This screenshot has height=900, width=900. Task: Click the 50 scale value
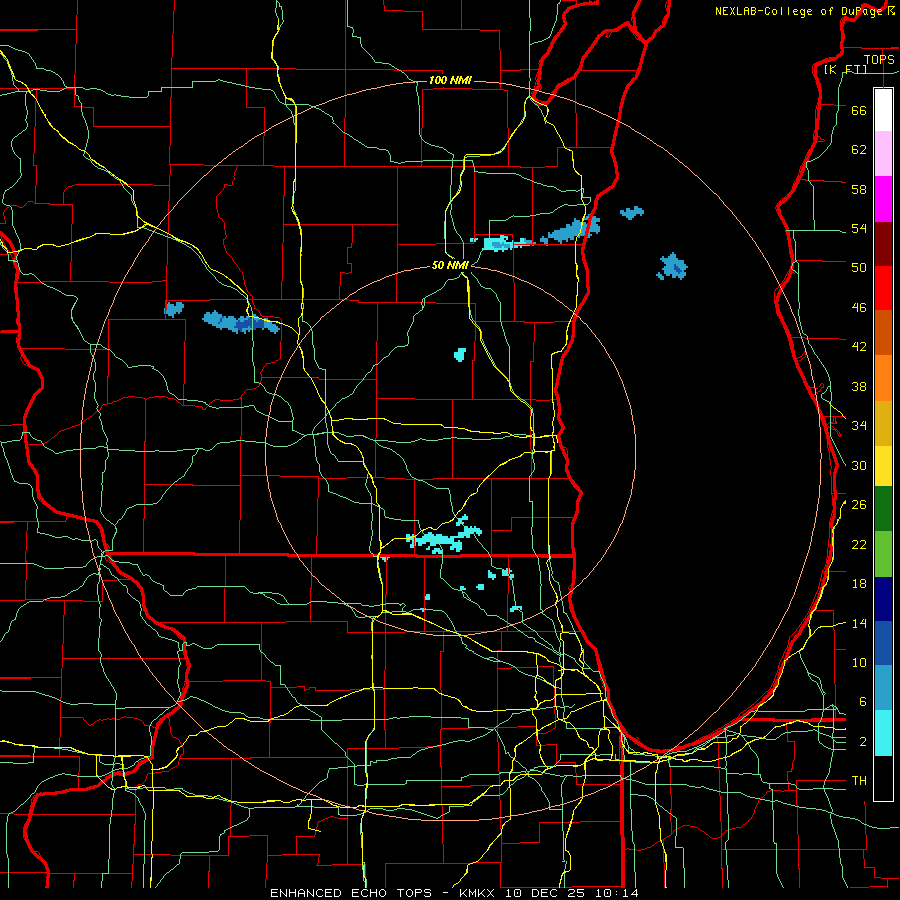[859, 268]
